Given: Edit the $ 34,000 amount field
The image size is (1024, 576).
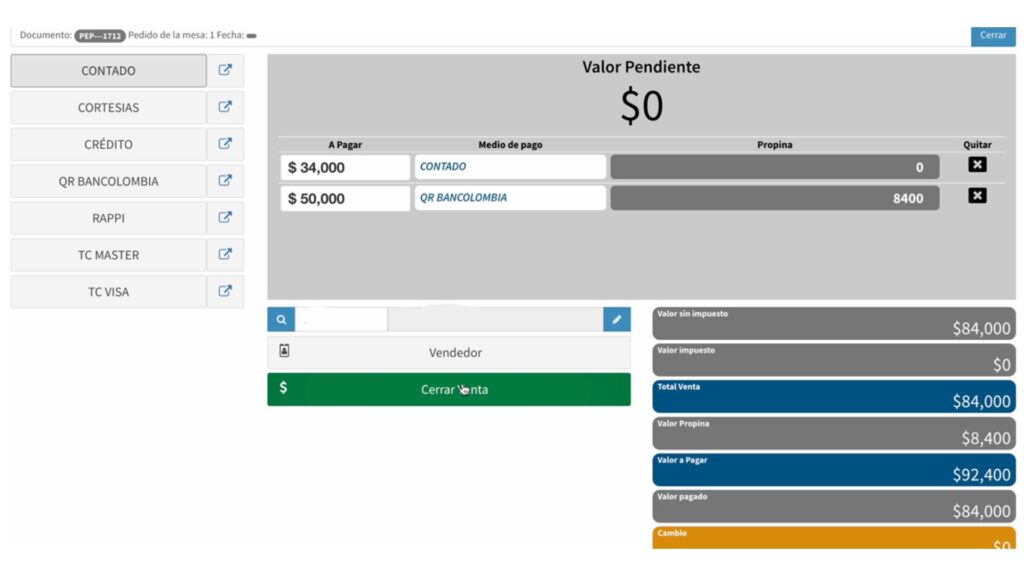Looking at the screenshot, I should (x=344, y=168).
